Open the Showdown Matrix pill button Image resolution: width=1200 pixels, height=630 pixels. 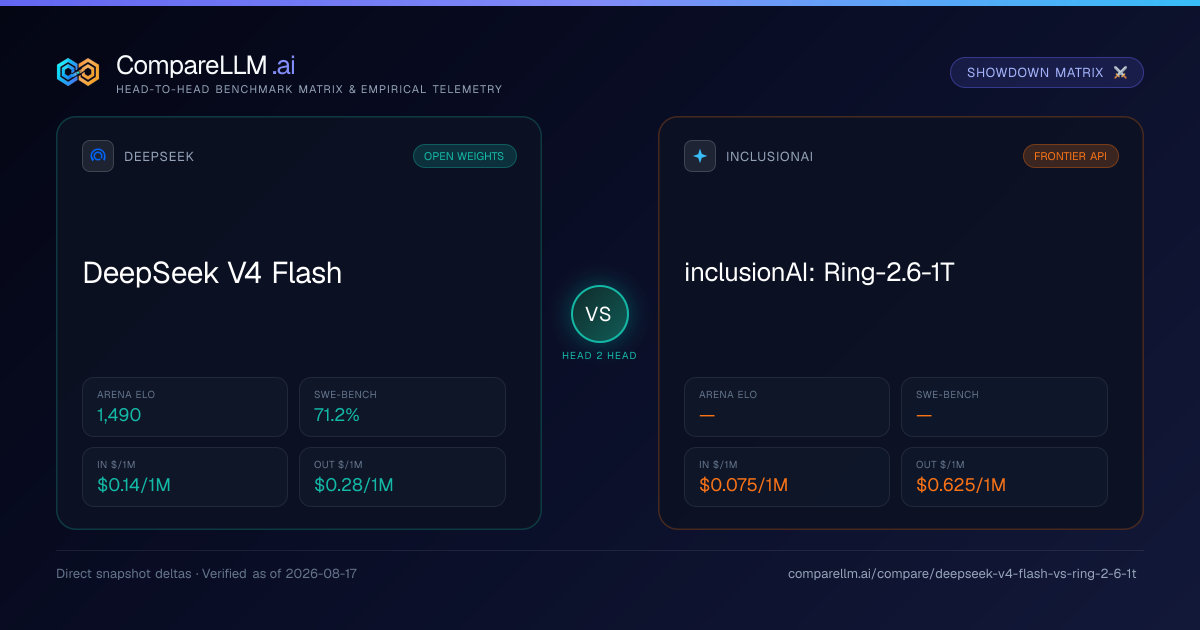[1047, 73]
